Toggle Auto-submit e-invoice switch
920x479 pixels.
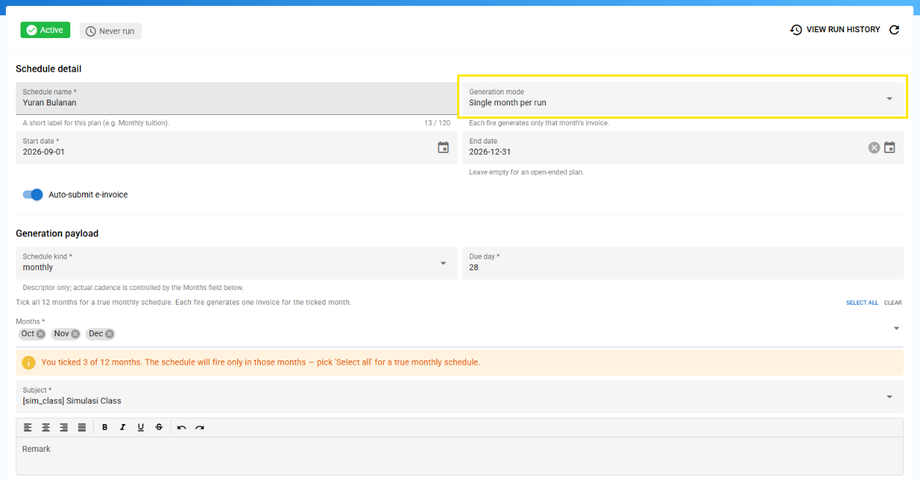tap(33, 194)
